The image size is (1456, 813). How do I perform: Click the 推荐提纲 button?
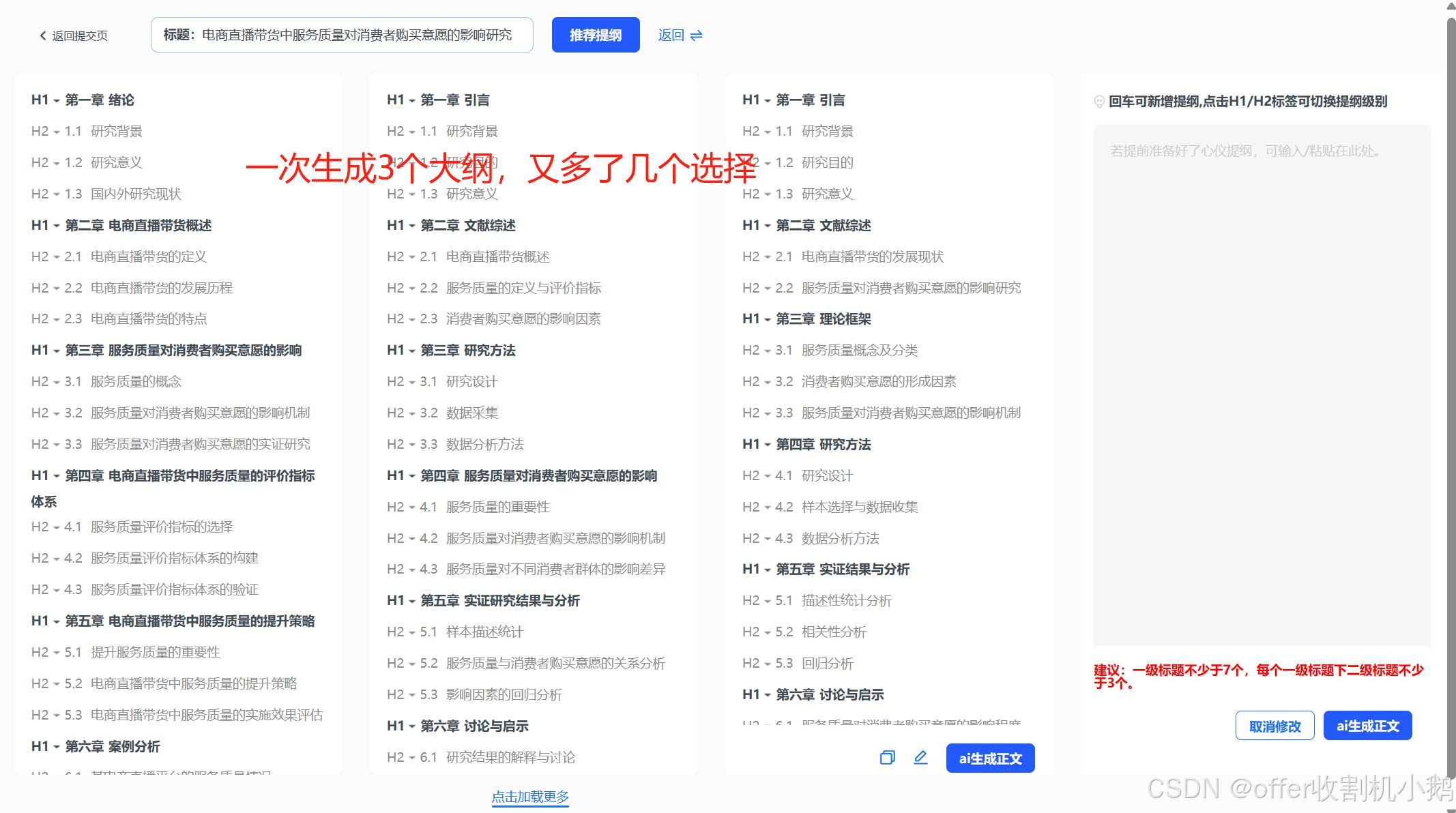pyautogui.click(x=595, y=35)
